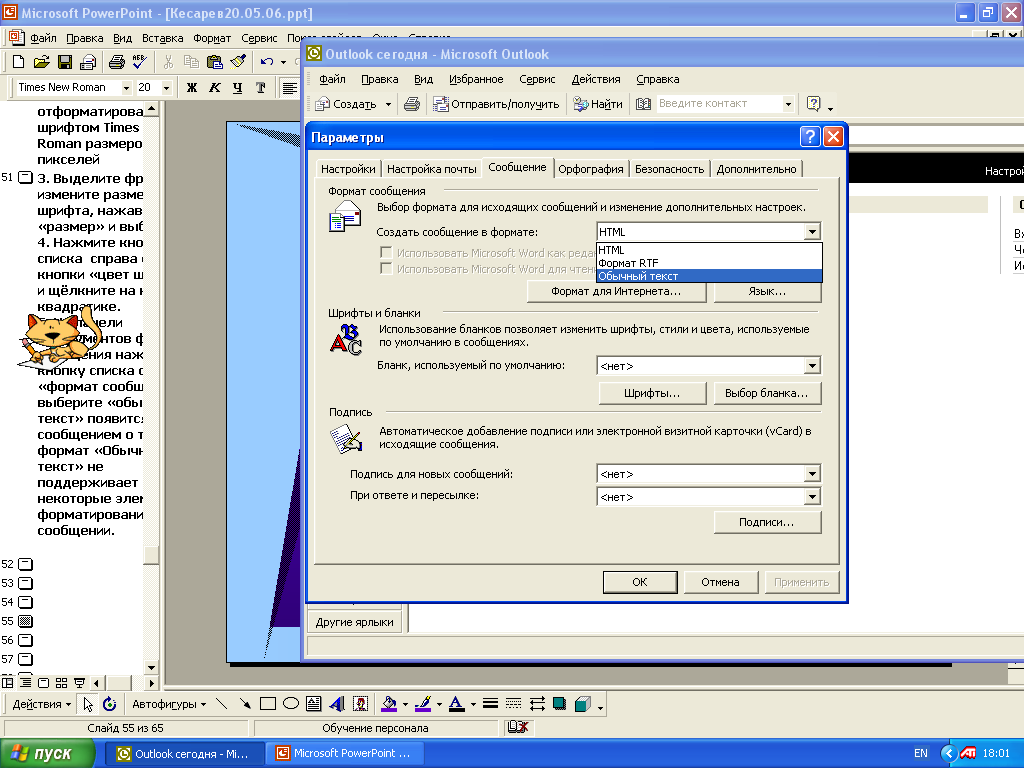Select 'Обычный текст' in format list
The height and width of the screenshot is (768, 1024).
[709, 276]
